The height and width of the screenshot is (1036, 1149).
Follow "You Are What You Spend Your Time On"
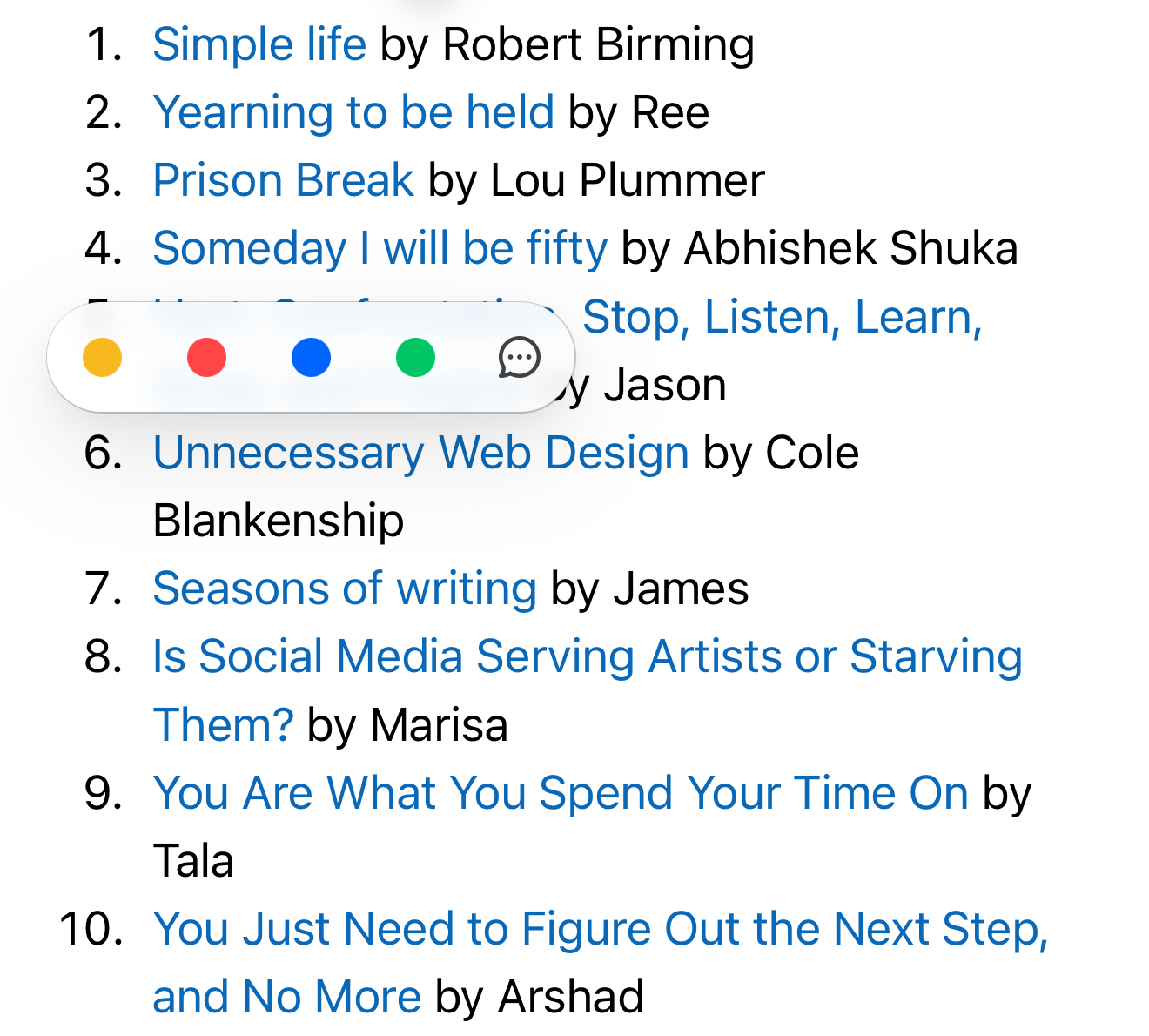(560, 793)
